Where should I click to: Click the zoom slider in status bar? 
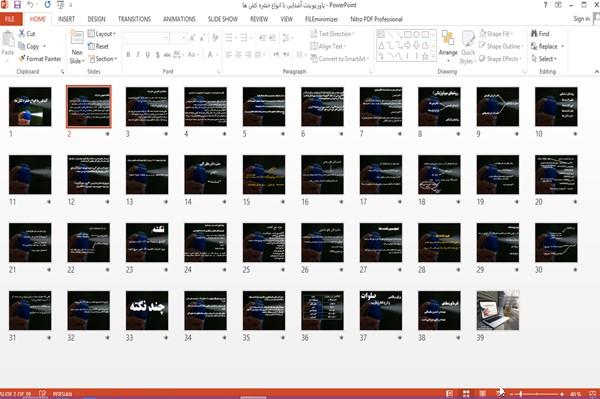pyautogui.click(x=536, y=394)
